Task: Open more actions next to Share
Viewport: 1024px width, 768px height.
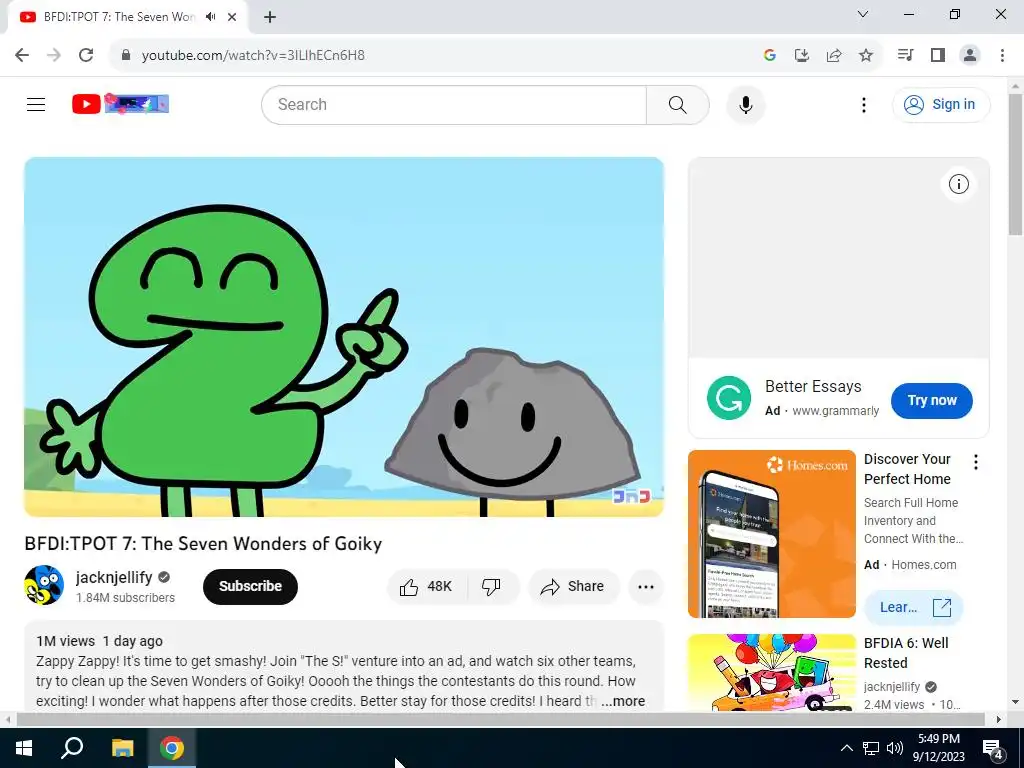Action: 646,586
